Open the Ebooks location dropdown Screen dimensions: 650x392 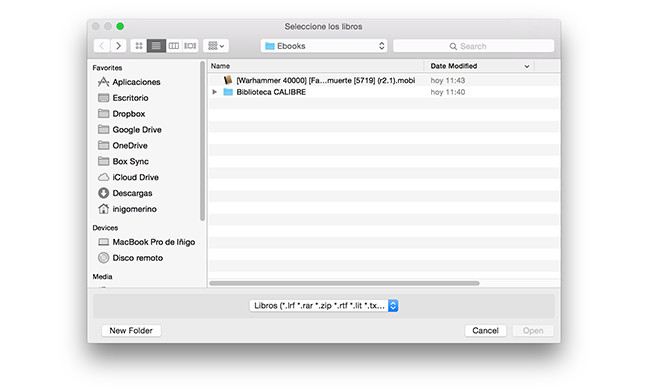click(324, 46)
